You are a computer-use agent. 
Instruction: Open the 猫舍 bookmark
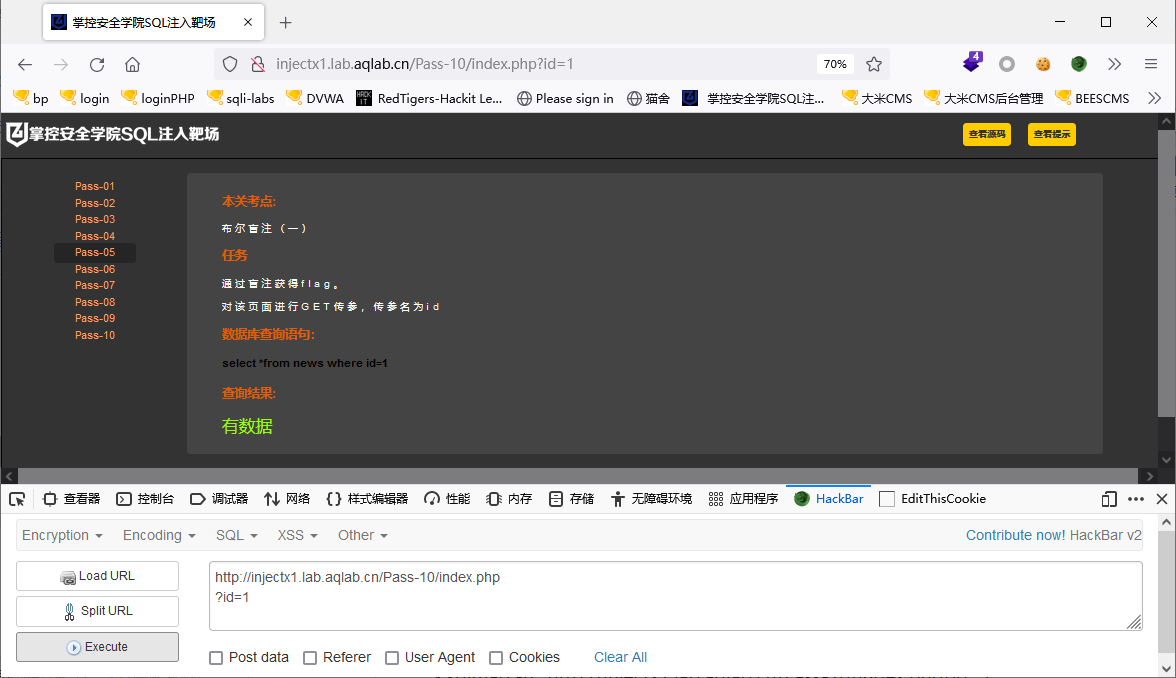(648, 98)
